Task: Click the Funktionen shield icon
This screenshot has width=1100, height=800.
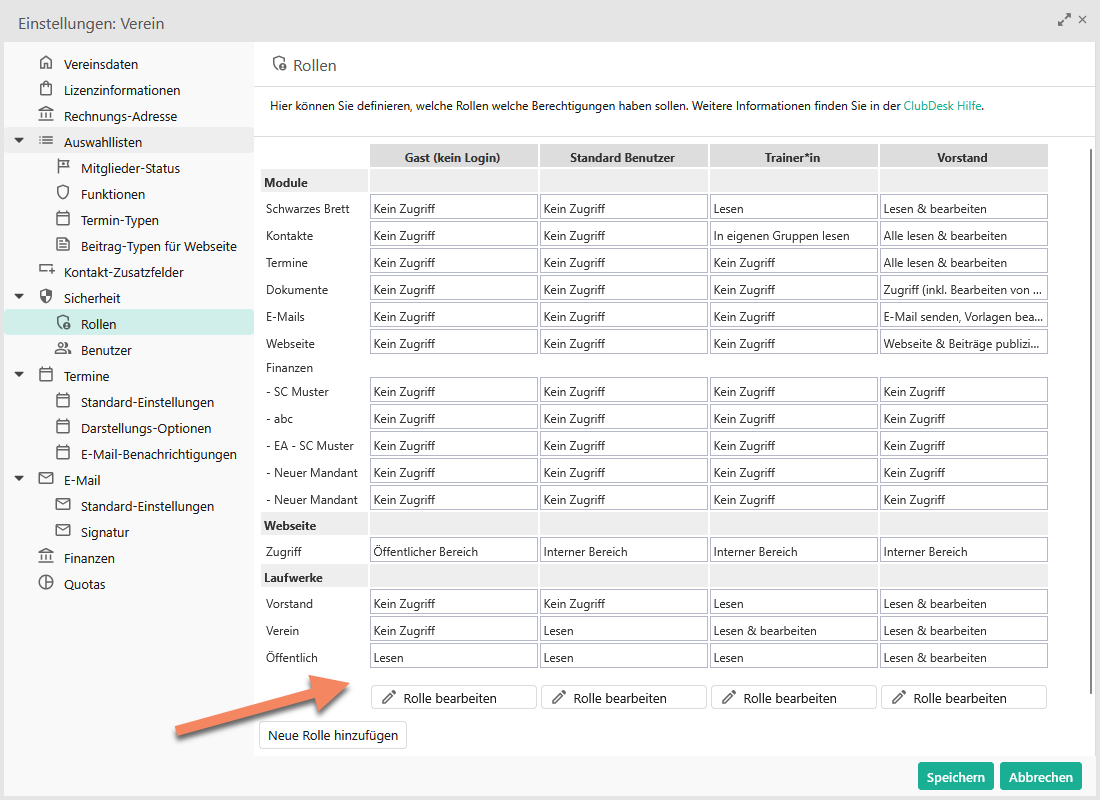Action: click(x=63, y=193)
